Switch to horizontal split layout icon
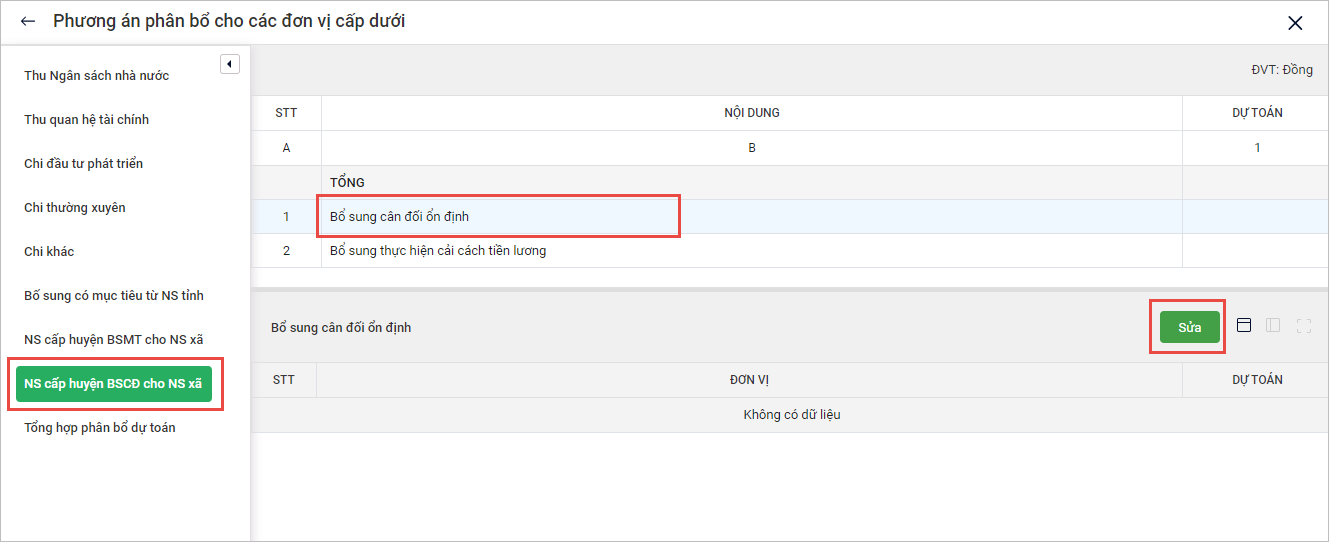 pos(1244,325)
